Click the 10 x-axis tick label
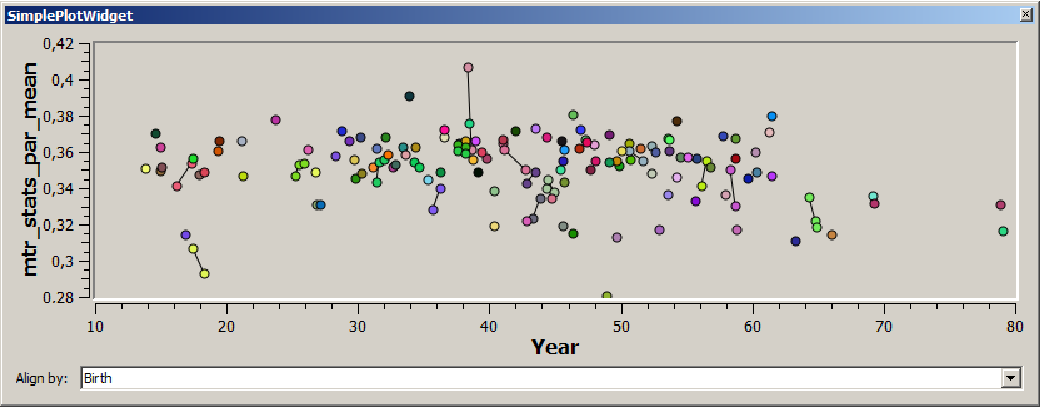This screenshot has height=407, width=1040. (96, 327)
